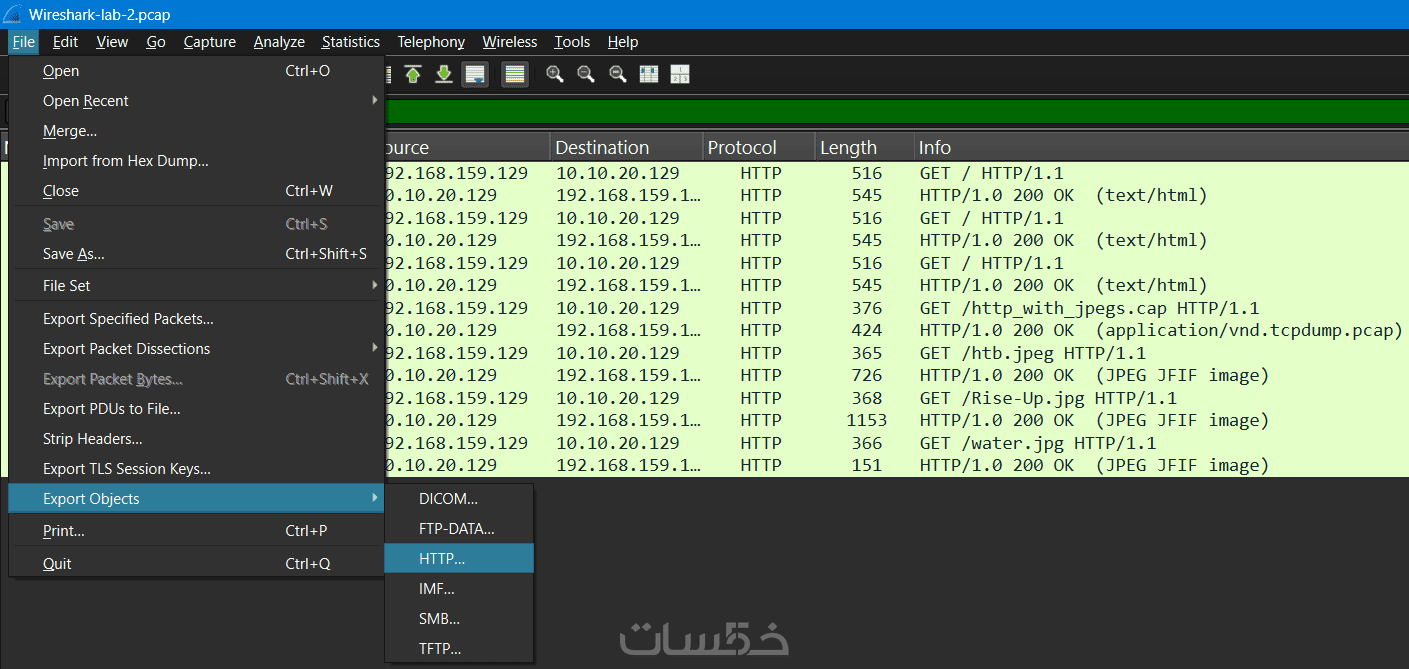Choose Strip Headers... entry
This screenshot has width=1409, height=669.
[x=196, y=439]
